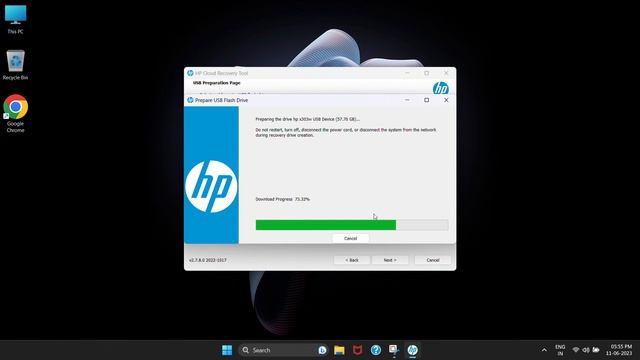Click Cancel in HP Cloud Recovery Tool footer
This screenshot has width=640, height=360.
[433, 260]
